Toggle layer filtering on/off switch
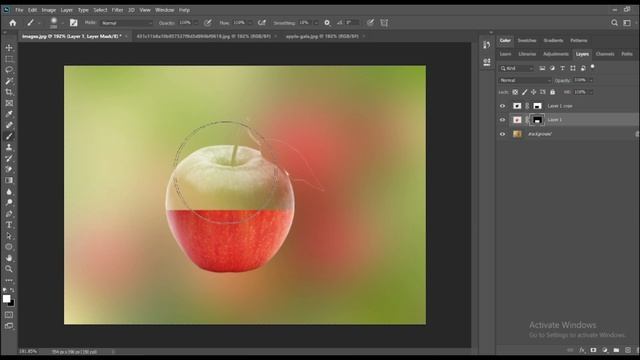 pyautogui.click(x=593, y=67)
